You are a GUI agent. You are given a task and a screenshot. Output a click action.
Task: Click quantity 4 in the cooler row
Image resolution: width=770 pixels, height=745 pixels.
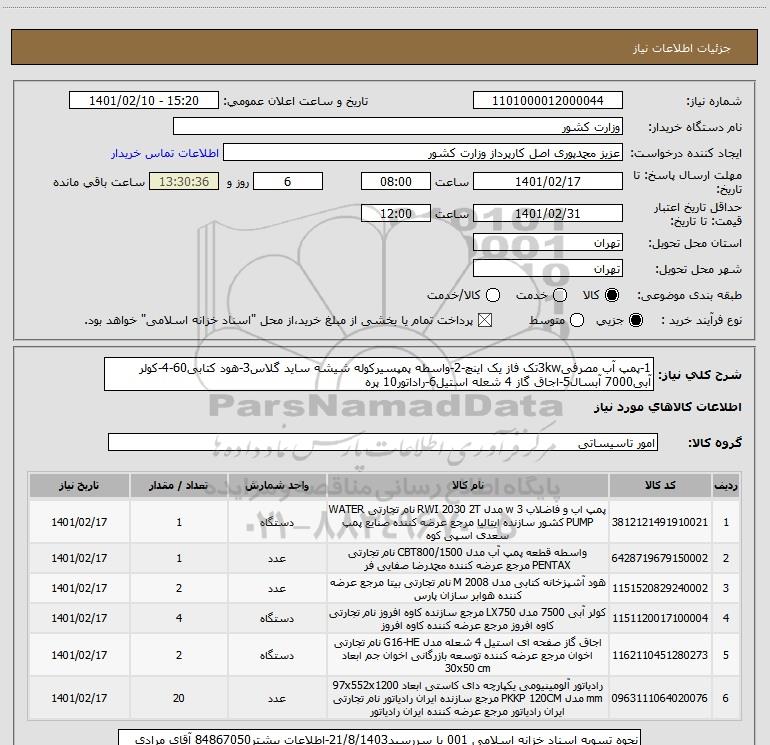179,618
